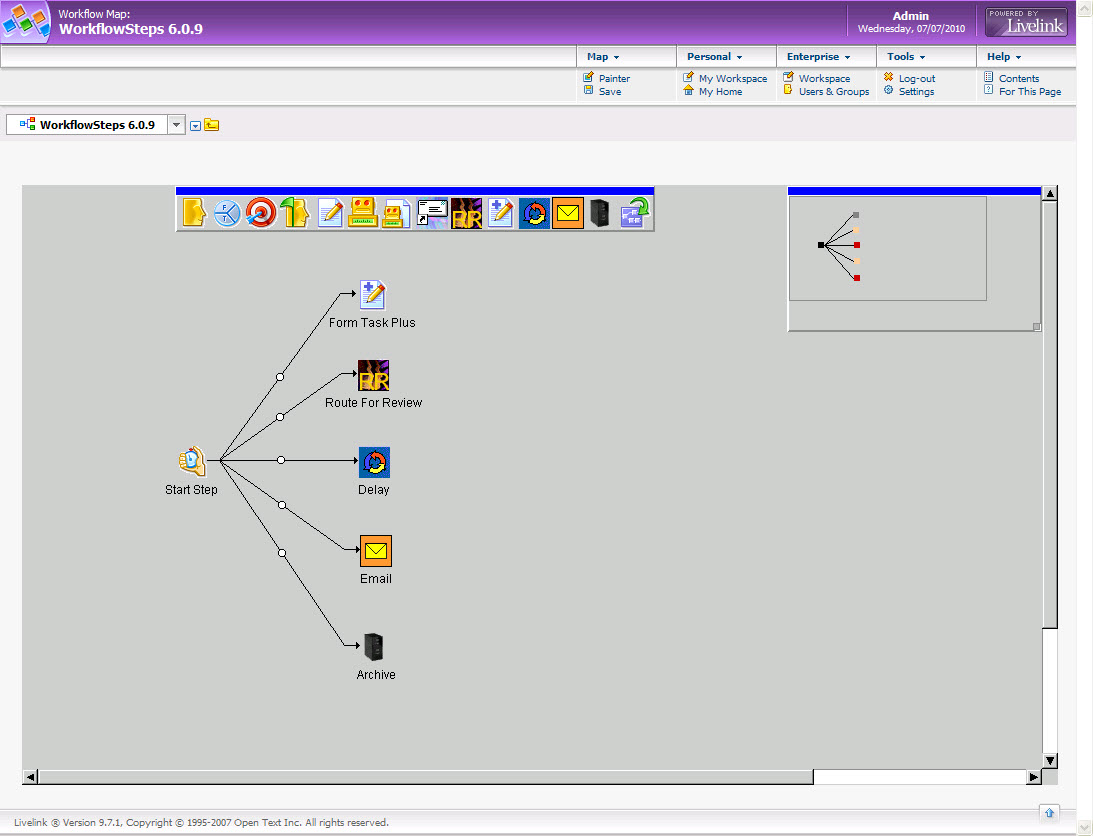Click the link handle on Email connector

pyautogui.click(x=282, y=505)
